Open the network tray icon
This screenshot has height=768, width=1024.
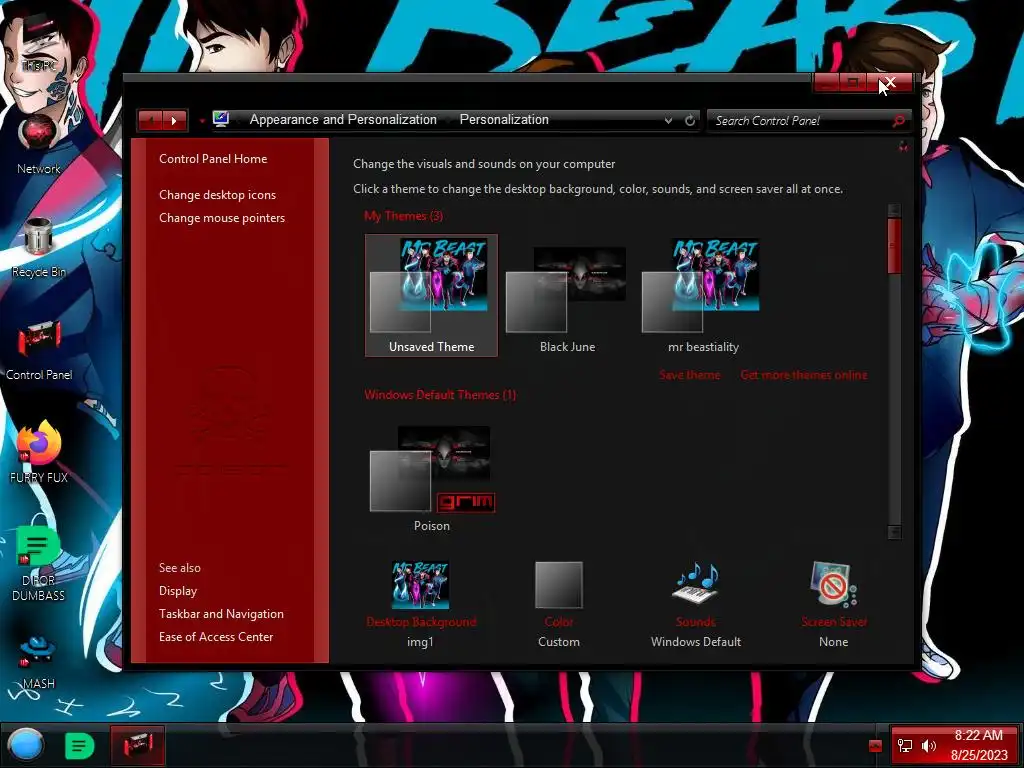pos(905,746)
